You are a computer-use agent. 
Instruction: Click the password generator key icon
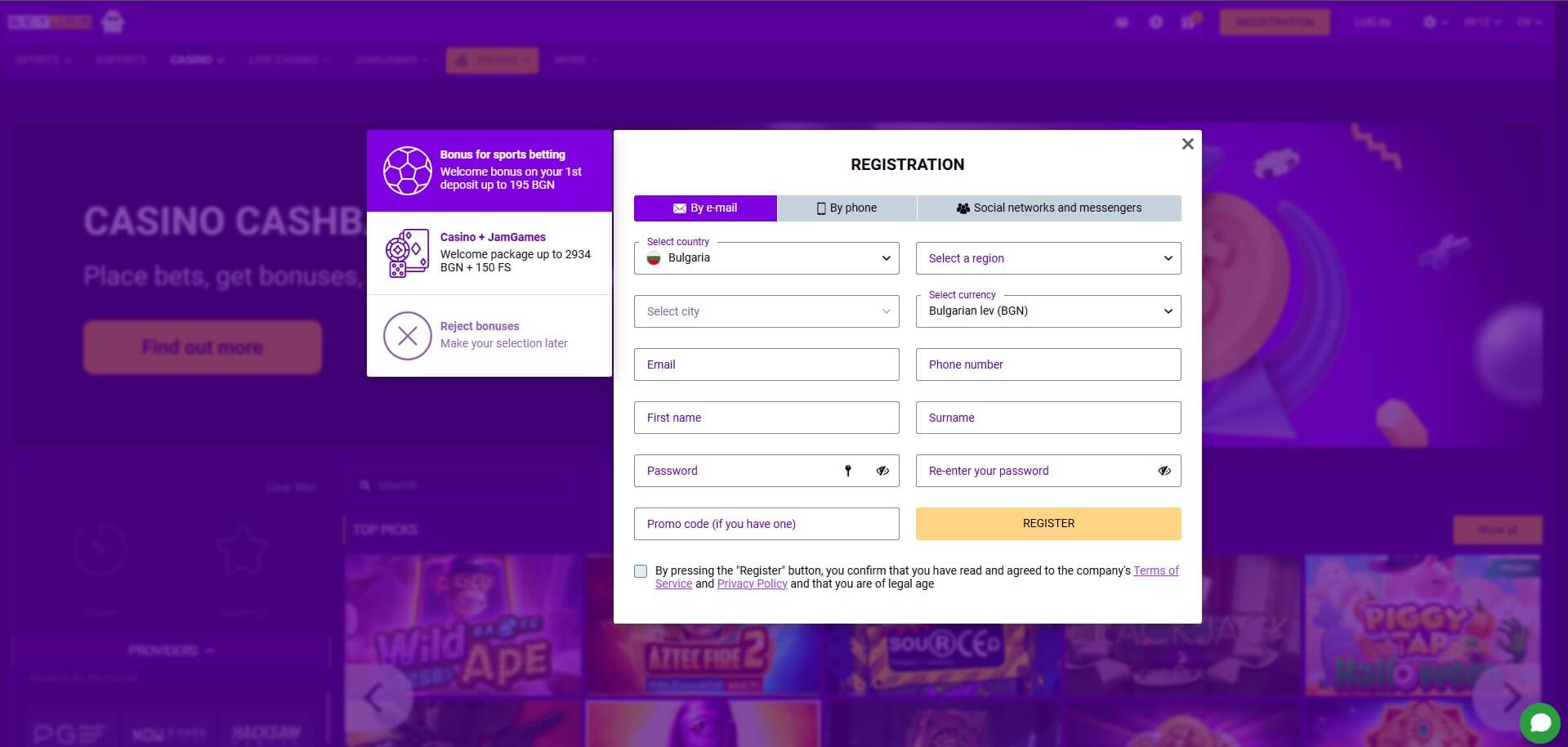(x=848, y=471)
